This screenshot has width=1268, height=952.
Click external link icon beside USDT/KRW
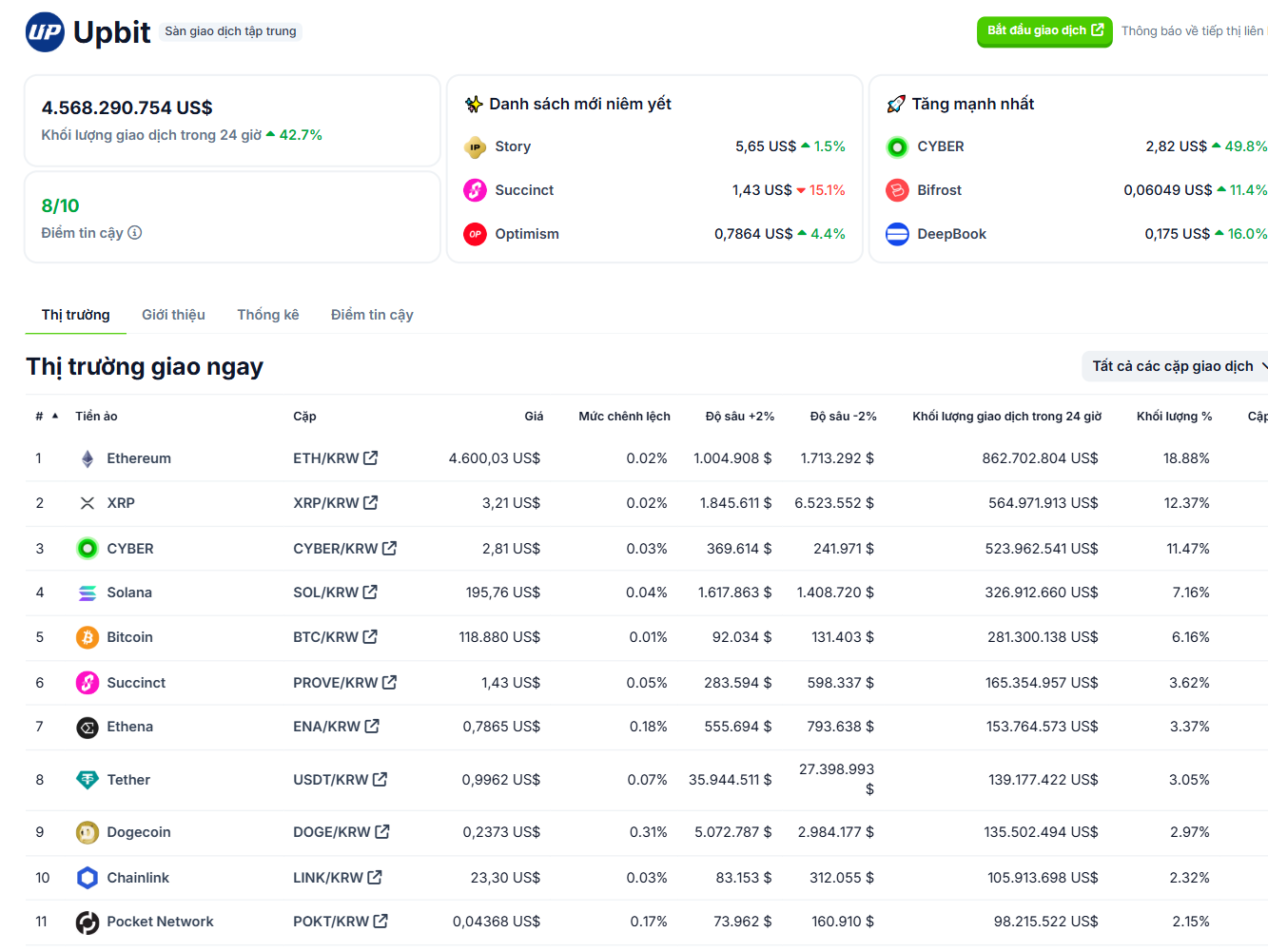click(380, 779)
